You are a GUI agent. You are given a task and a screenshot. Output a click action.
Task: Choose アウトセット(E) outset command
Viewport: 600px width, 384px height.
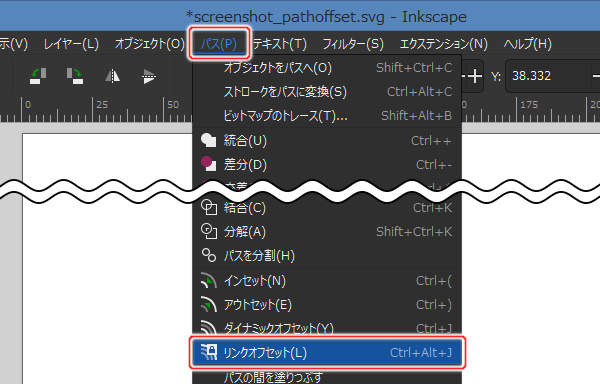click(327, 305)
